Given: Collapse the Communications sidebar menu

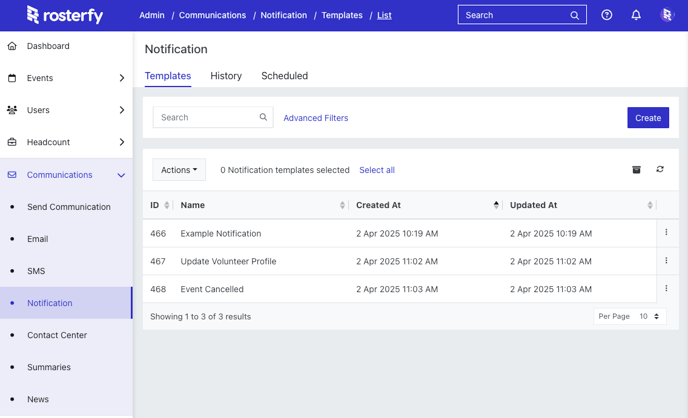Looking at the screenshot, I should 121,175.
